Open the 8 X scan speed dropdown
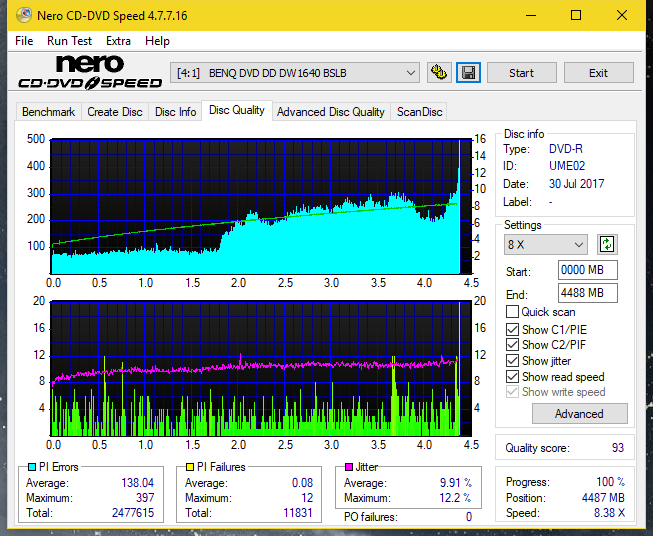 (x=545, y=244)
